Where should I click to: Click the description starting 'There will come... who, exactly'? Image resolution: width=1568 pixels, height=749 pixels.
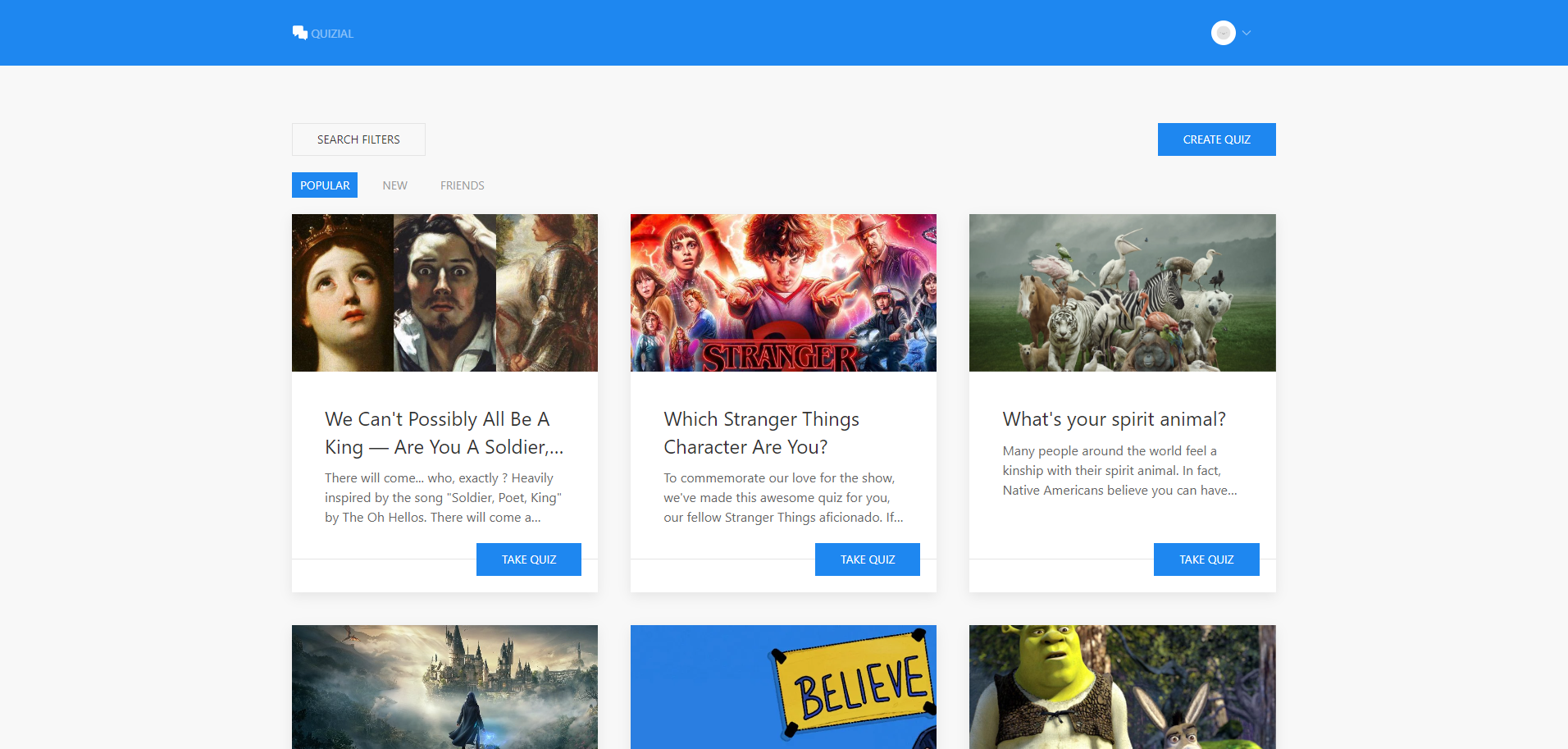[x=444, y=498]
